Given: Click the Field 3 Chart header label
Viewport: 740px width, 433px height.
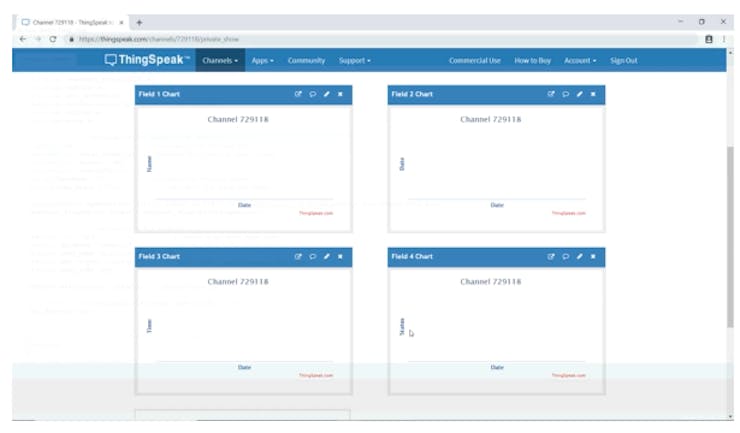Looking at the screenshot, I should 159,256.
